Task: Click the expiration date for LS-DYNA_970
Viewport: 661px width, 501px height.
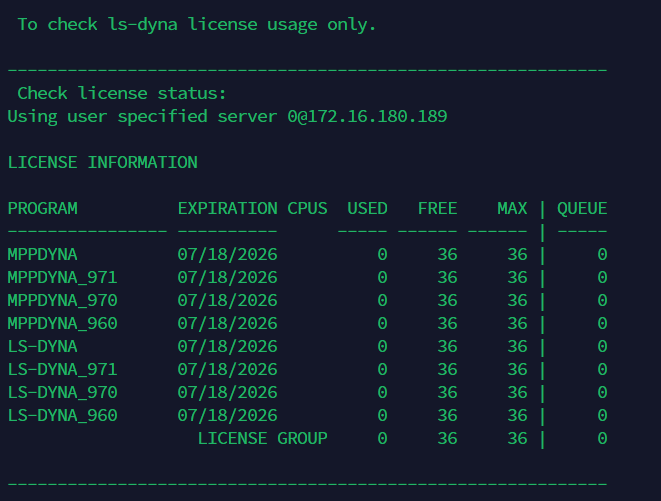Action: pos(227,392)
